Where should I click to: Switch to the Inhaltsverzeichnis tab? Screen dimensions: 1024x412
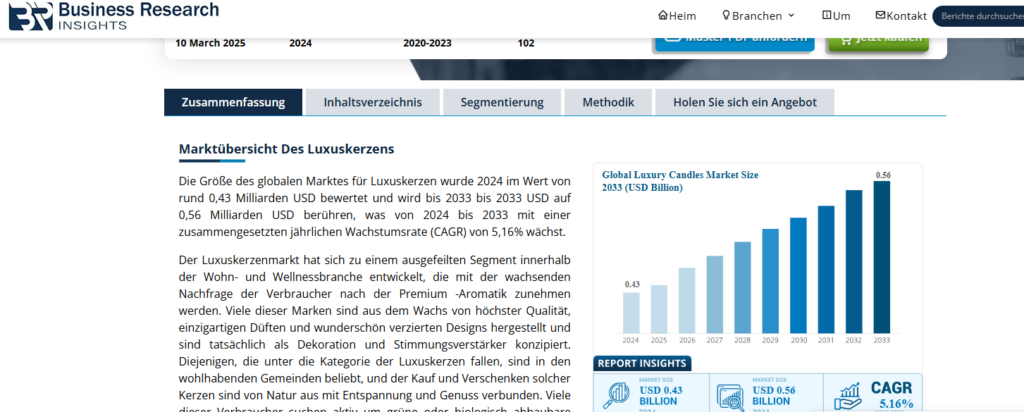point(366,102)
